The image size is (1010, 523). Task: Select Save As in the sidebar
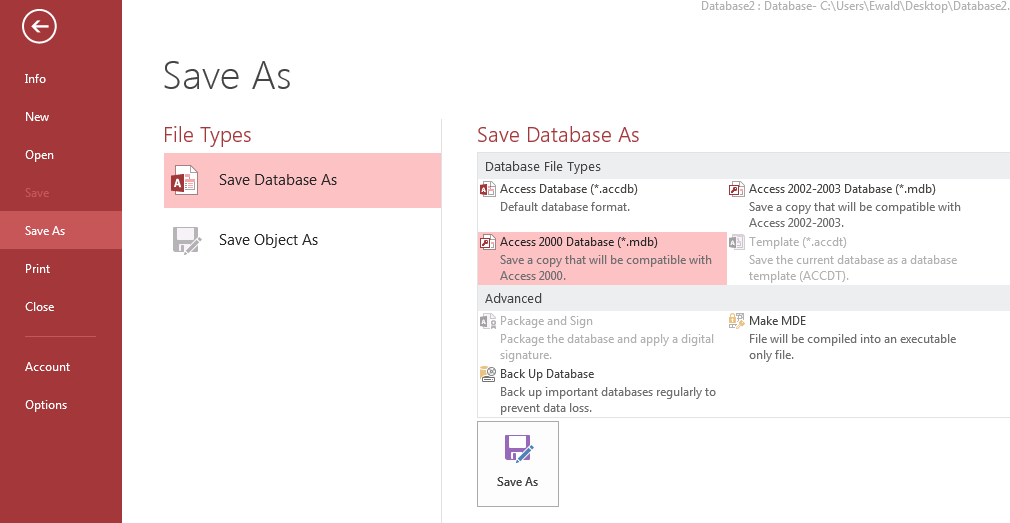(x=61, y=231)
